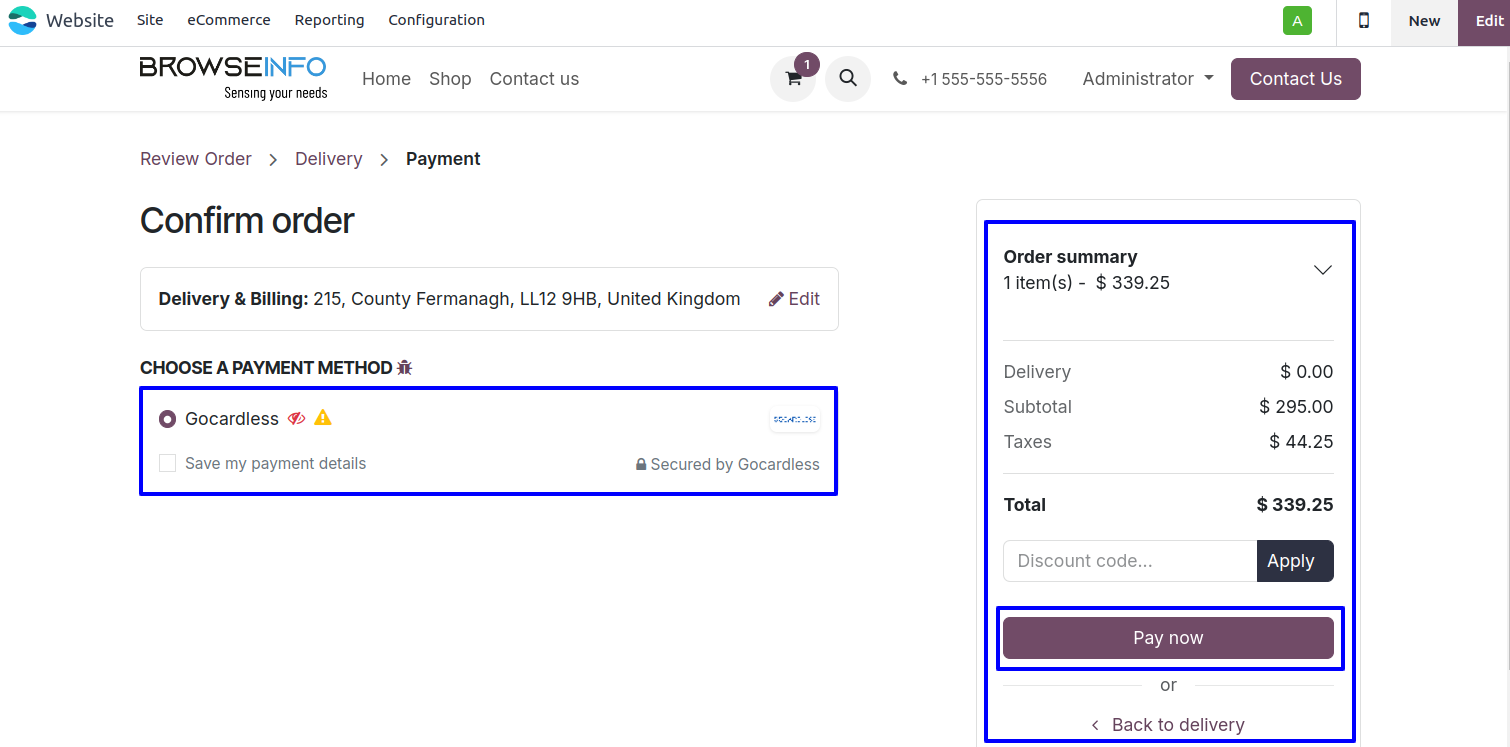Image resolution: width=1510 pixels, height=747 pixels.
Task: Open the shopping cart icon
Action: click(x=793, y=79)
